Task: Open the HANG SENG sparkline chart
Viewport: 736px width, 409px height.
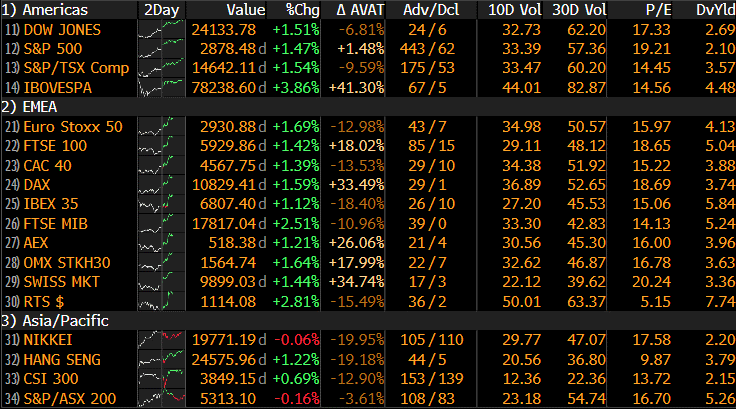Action: coord(161,359)
